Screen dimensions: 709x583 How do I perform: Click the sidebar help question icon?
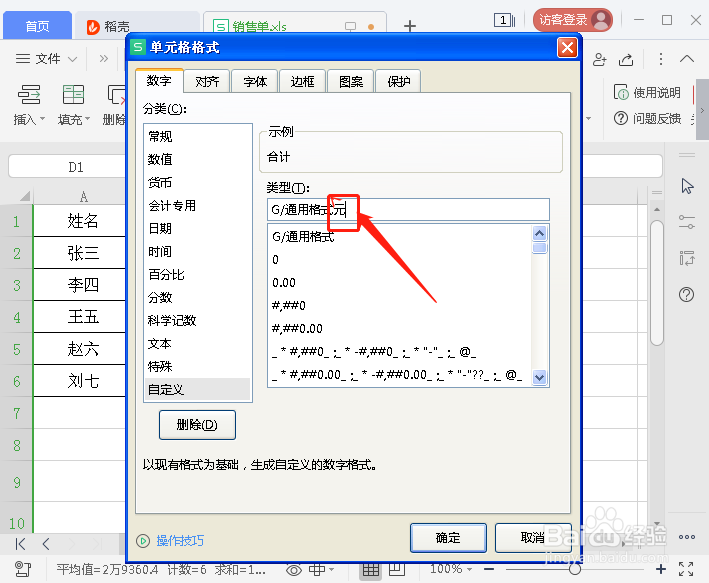coord(686,294)
